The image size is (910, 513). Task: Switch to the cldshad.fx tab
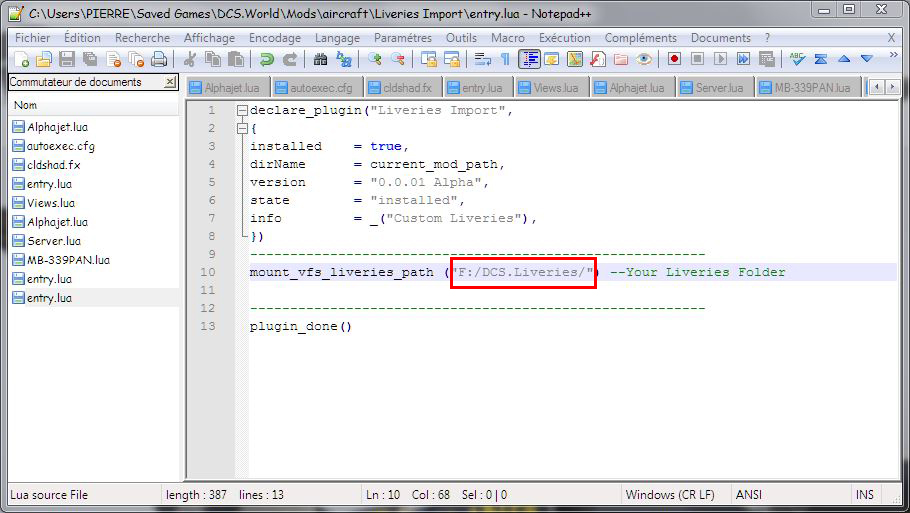tap(403, 88)
